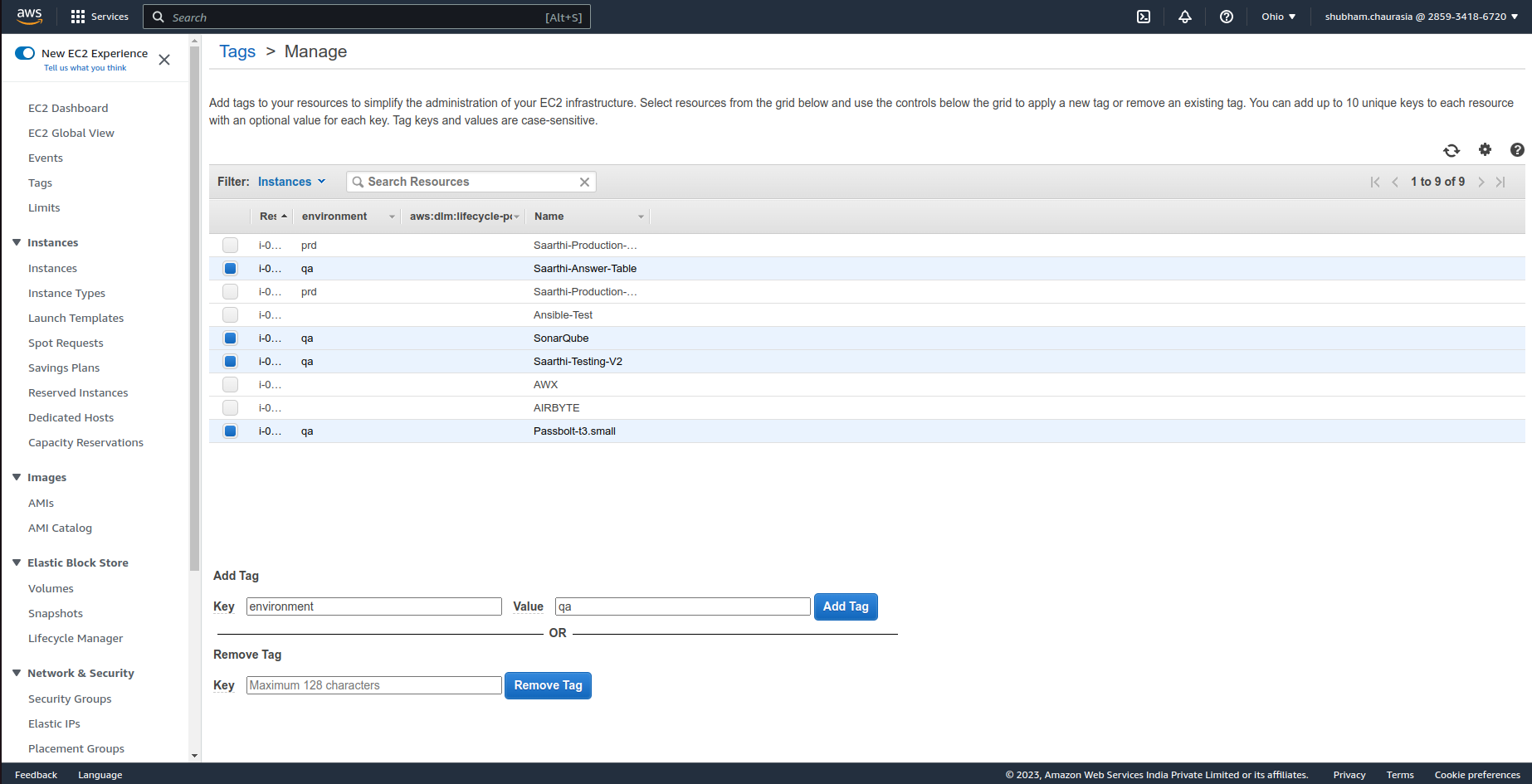Toggle the New EC2 Experience switch
The image size is (1532, 784).
pos(25,53)
